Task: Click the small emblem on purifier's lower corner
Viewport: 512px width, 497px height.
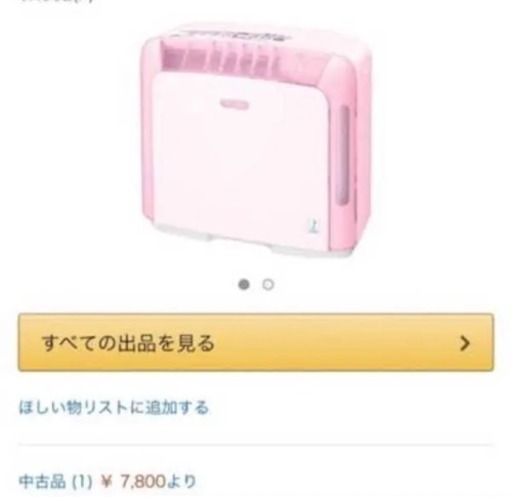Action: tap(313, 226)
